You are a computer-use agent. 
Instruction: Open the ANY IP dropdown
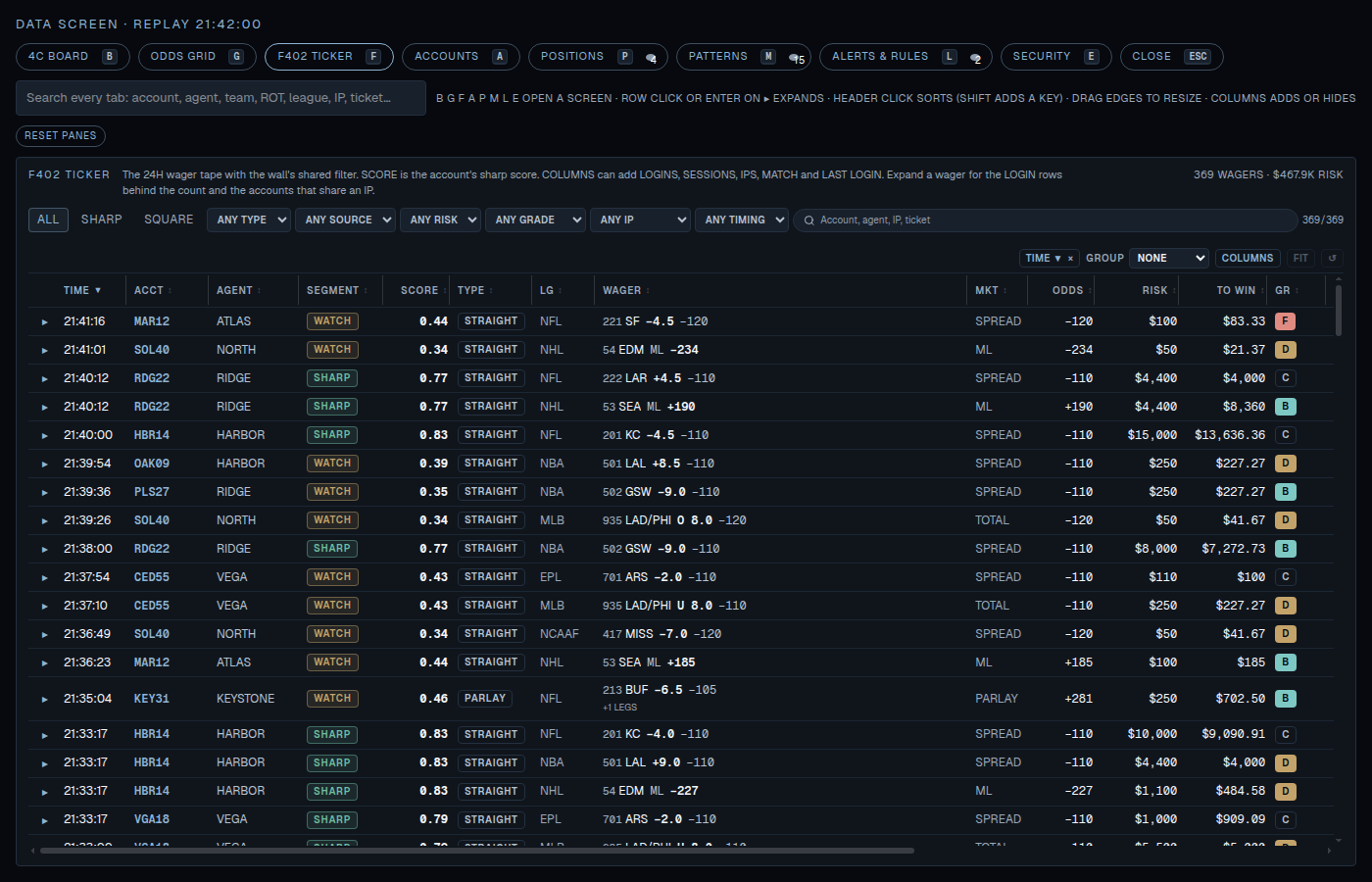[640, 220]
